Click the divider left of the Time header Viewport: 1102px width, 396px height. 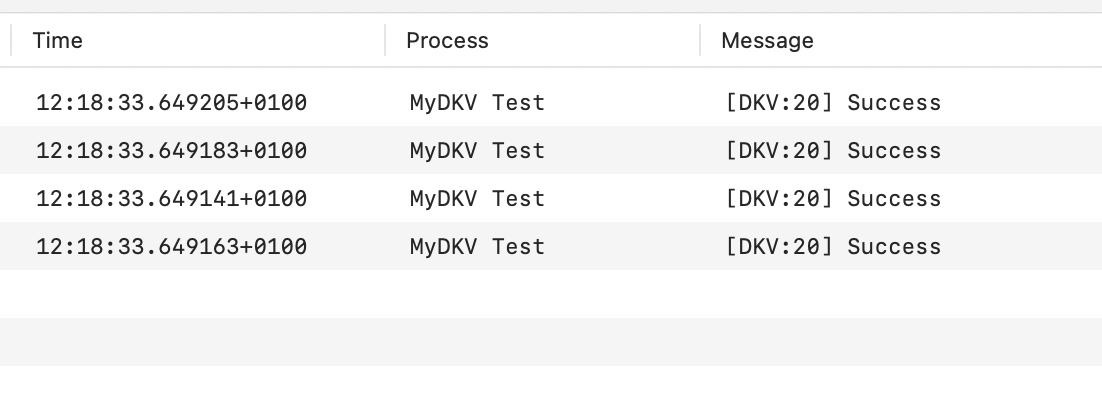point(11,40)
